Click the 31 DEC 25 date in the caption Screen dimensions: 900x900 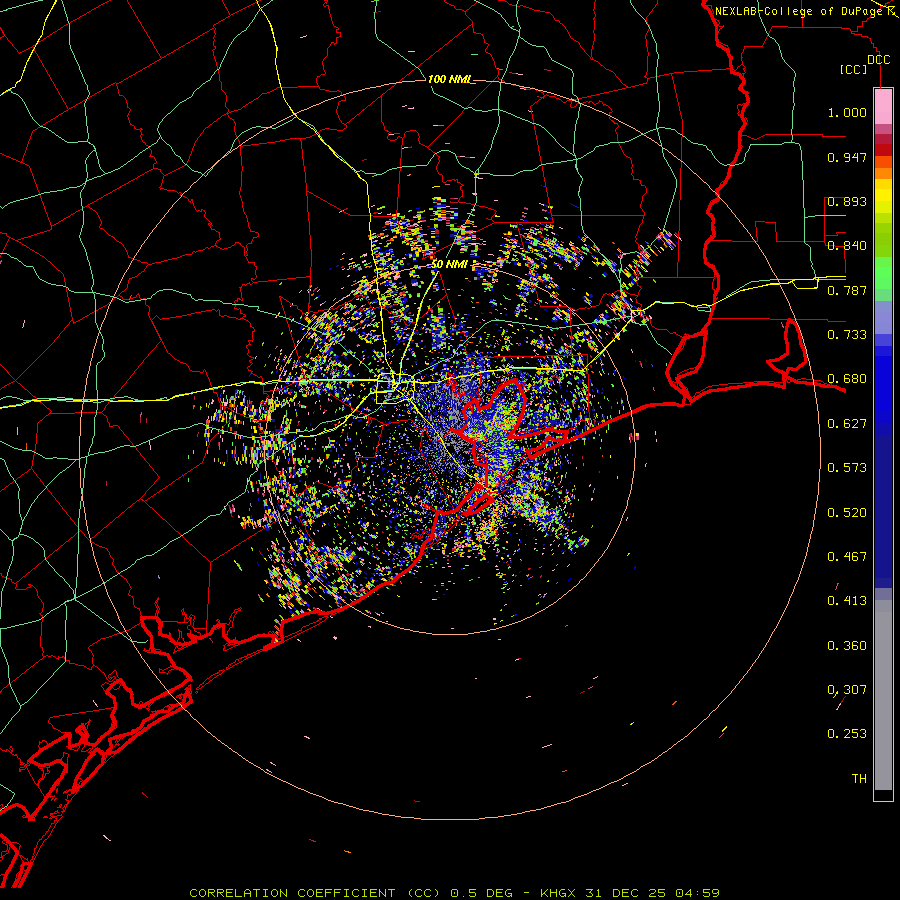pyautogui.click(x=626, y=893)
